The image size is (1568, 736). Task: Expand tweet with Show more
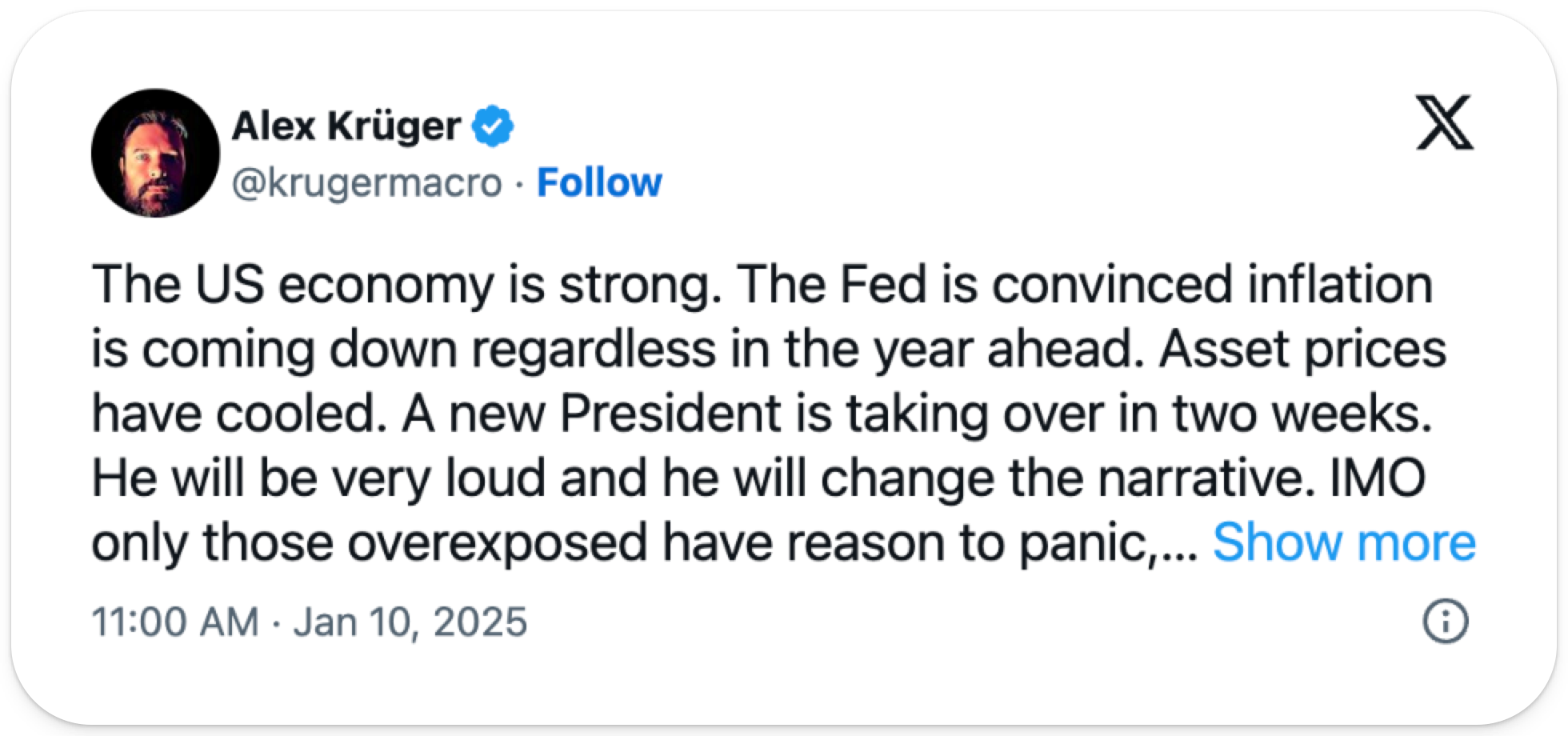click(x=1343, y=542)
